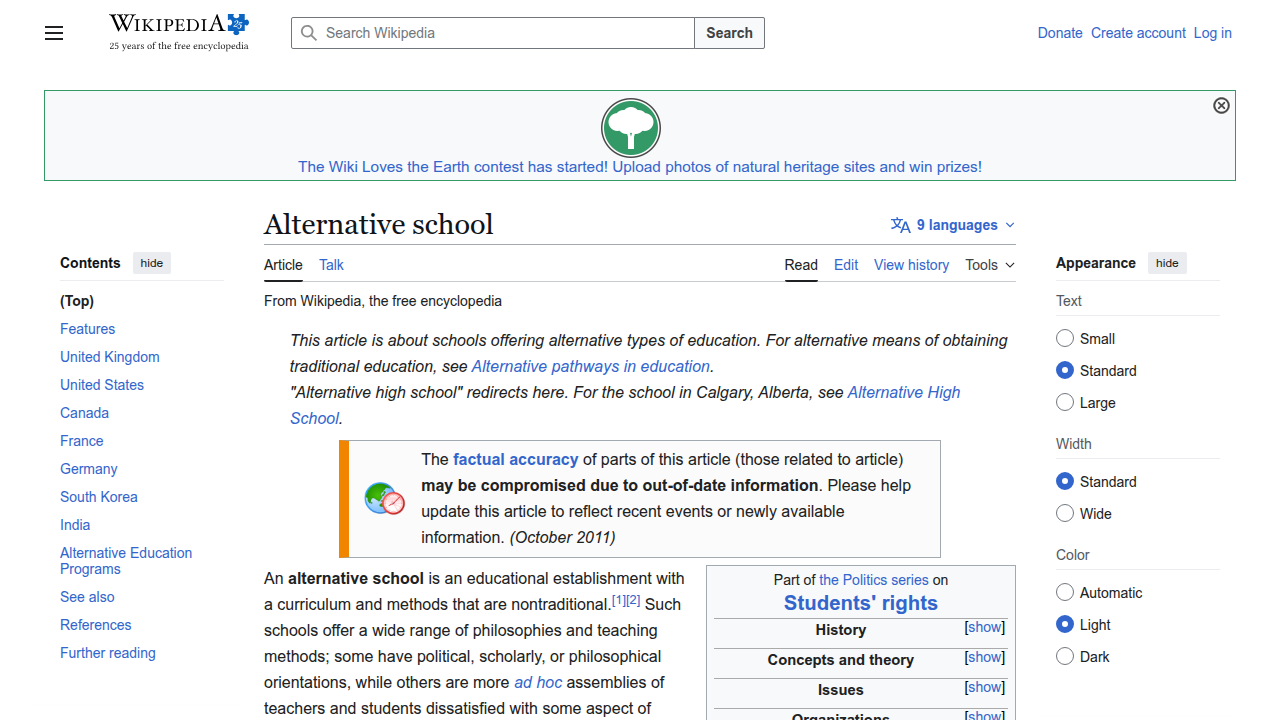Viewport: 1280px width, 720px height.
Task: Click the out-of-date globe clock icon
Action: (x=385, y=498)
